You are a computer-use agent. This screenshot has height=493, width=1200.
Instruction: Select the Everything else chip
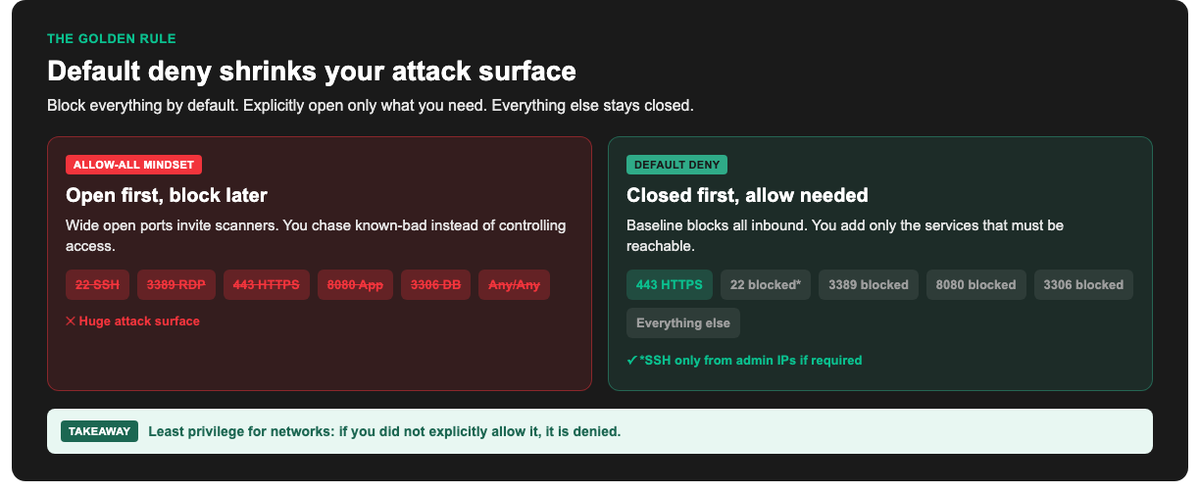[x=683, y=323]
